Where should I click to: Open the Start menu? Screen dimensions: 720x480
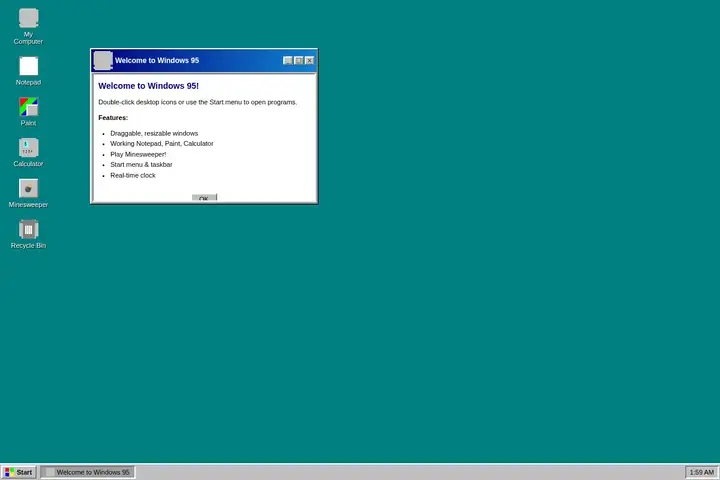coord(18,472)
